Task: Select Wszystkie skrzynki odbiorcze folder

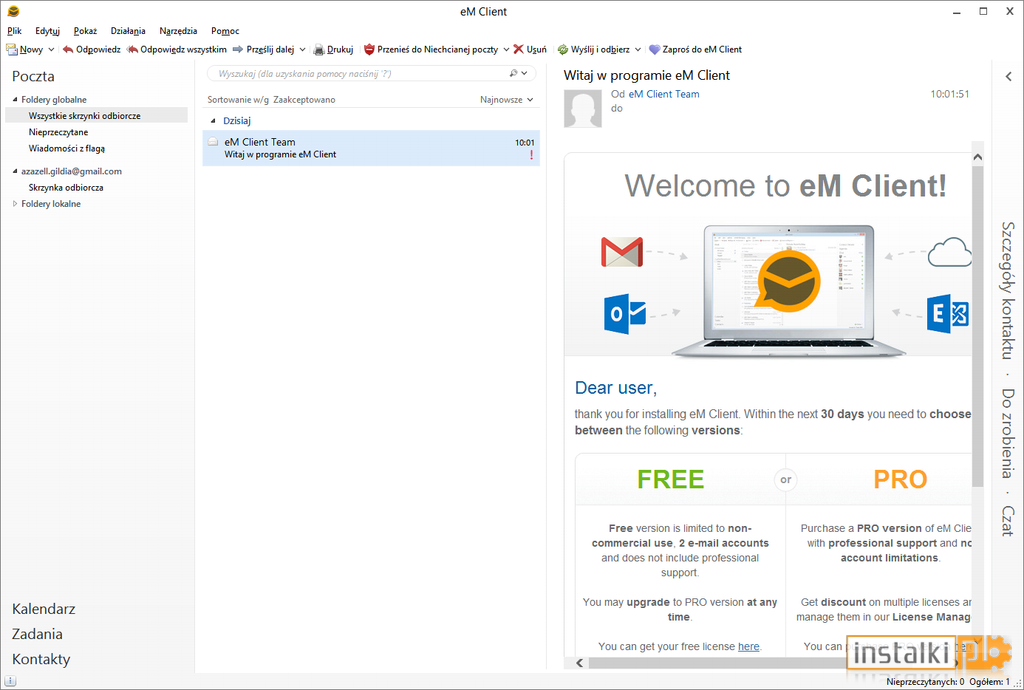Action: [x=96, y=116]
